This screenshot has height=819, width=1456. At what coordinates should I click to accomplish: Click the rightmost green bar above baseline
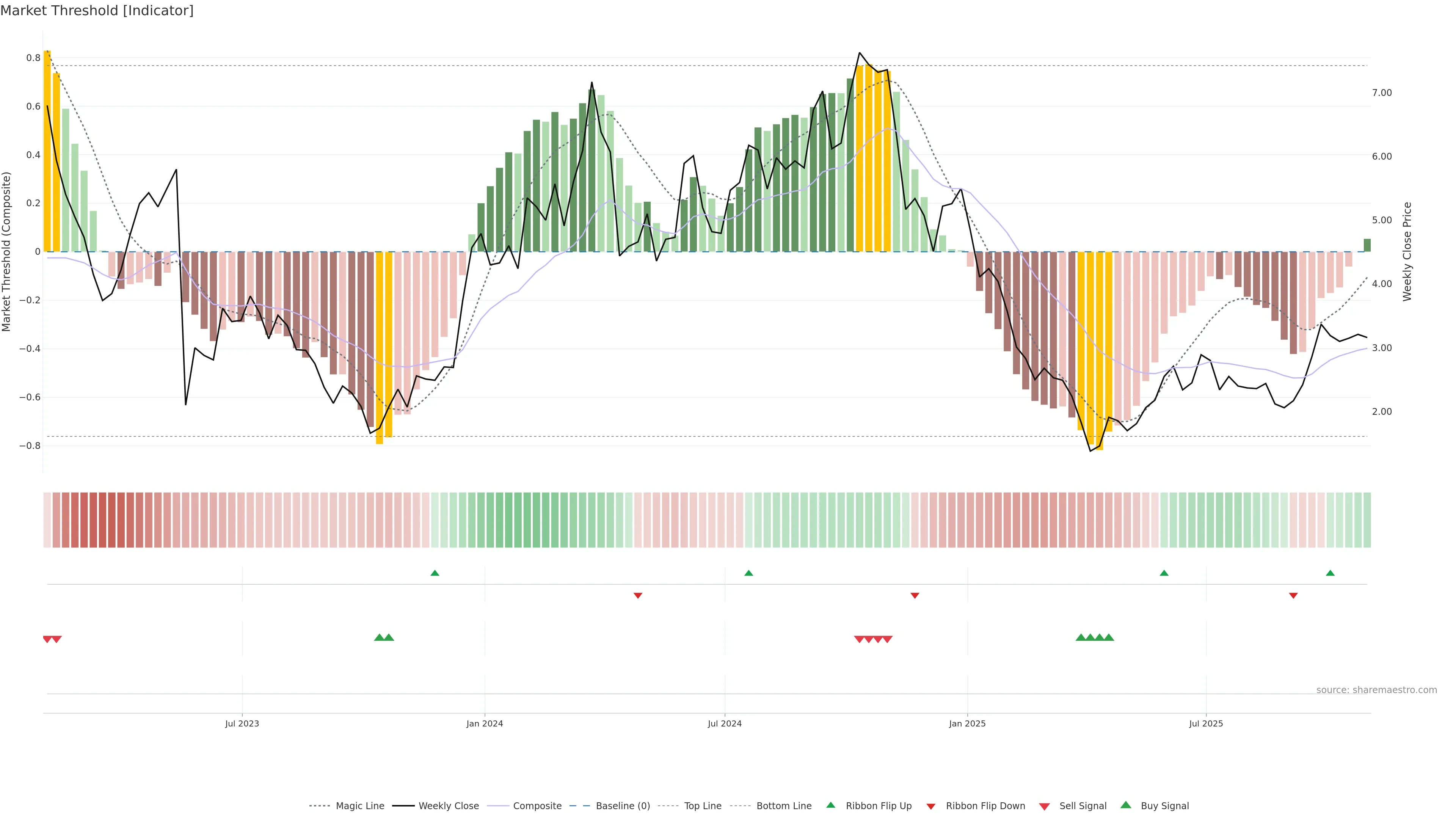pyautogui.click(x=1367, y=245)
